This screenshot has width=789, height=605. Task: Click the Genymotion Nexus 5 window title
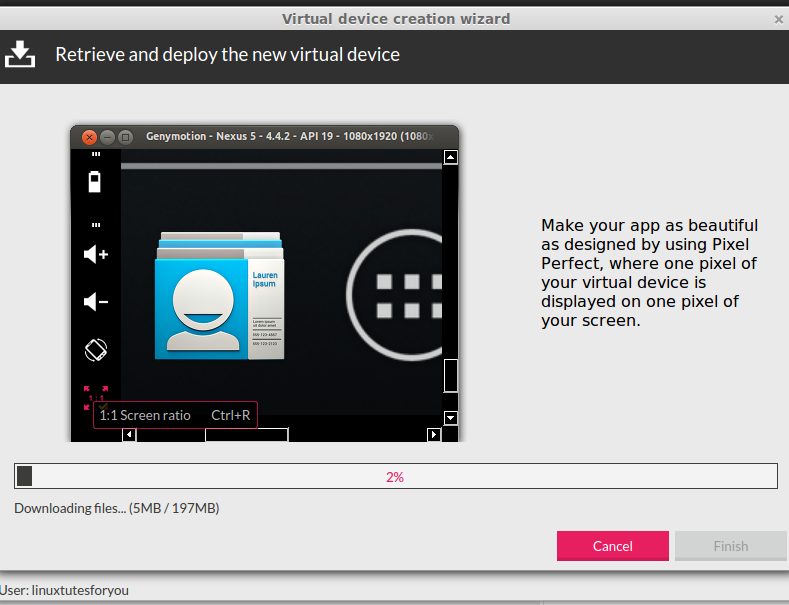[x=289, y=136]
